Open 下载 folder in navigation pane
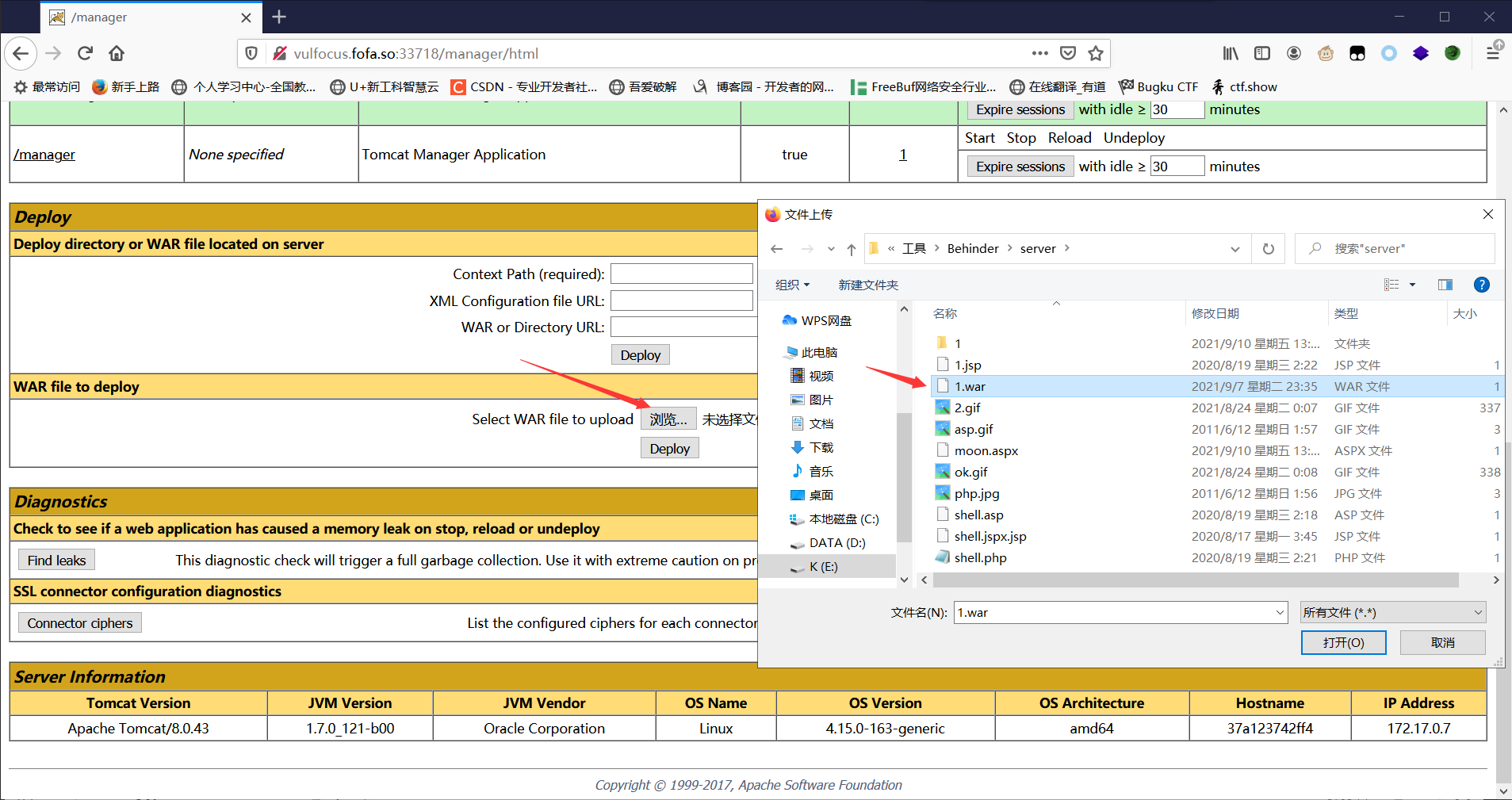The width and height of the screenshot is (1512, 800). click(821, 447)
